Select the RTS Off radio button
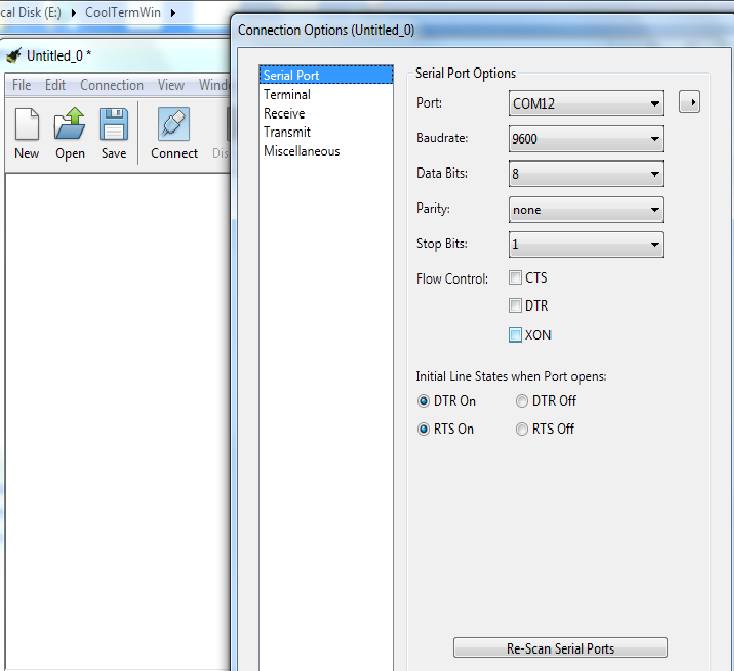Viewport: 734px width, 671px height. [522, 429]
